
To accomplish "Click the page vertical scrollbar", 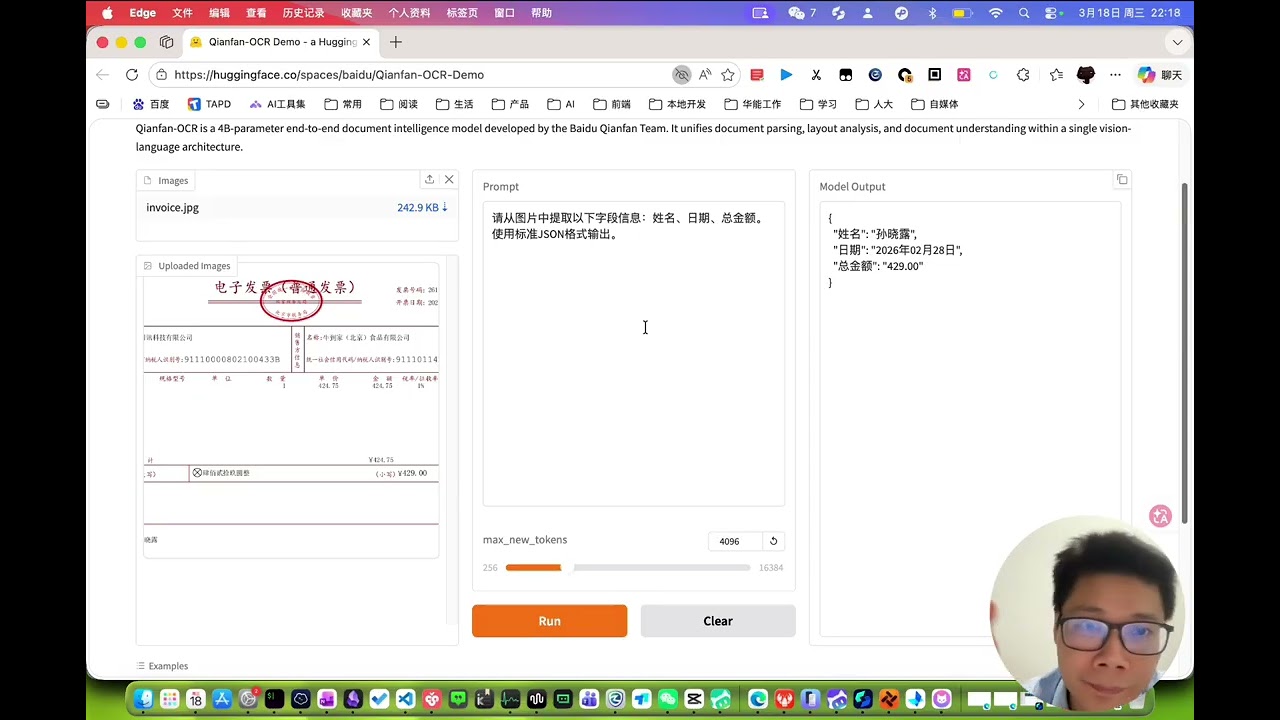I will click(x=1186, y=353).
